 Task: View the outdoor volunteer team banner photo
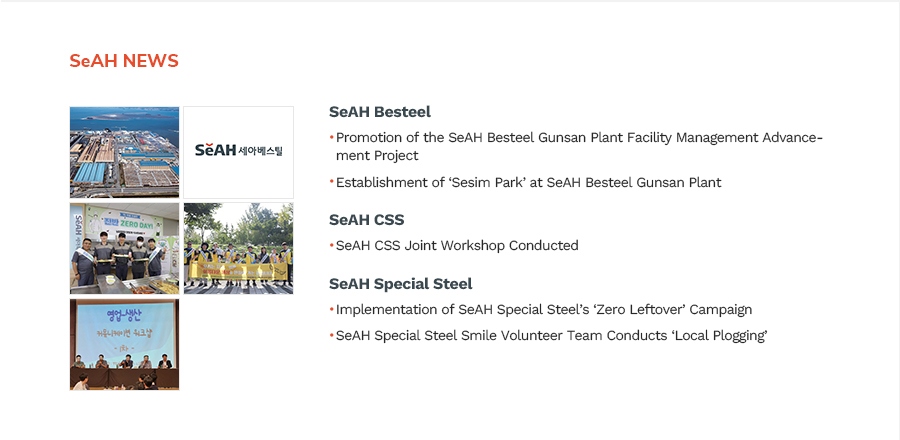[239, 248]
